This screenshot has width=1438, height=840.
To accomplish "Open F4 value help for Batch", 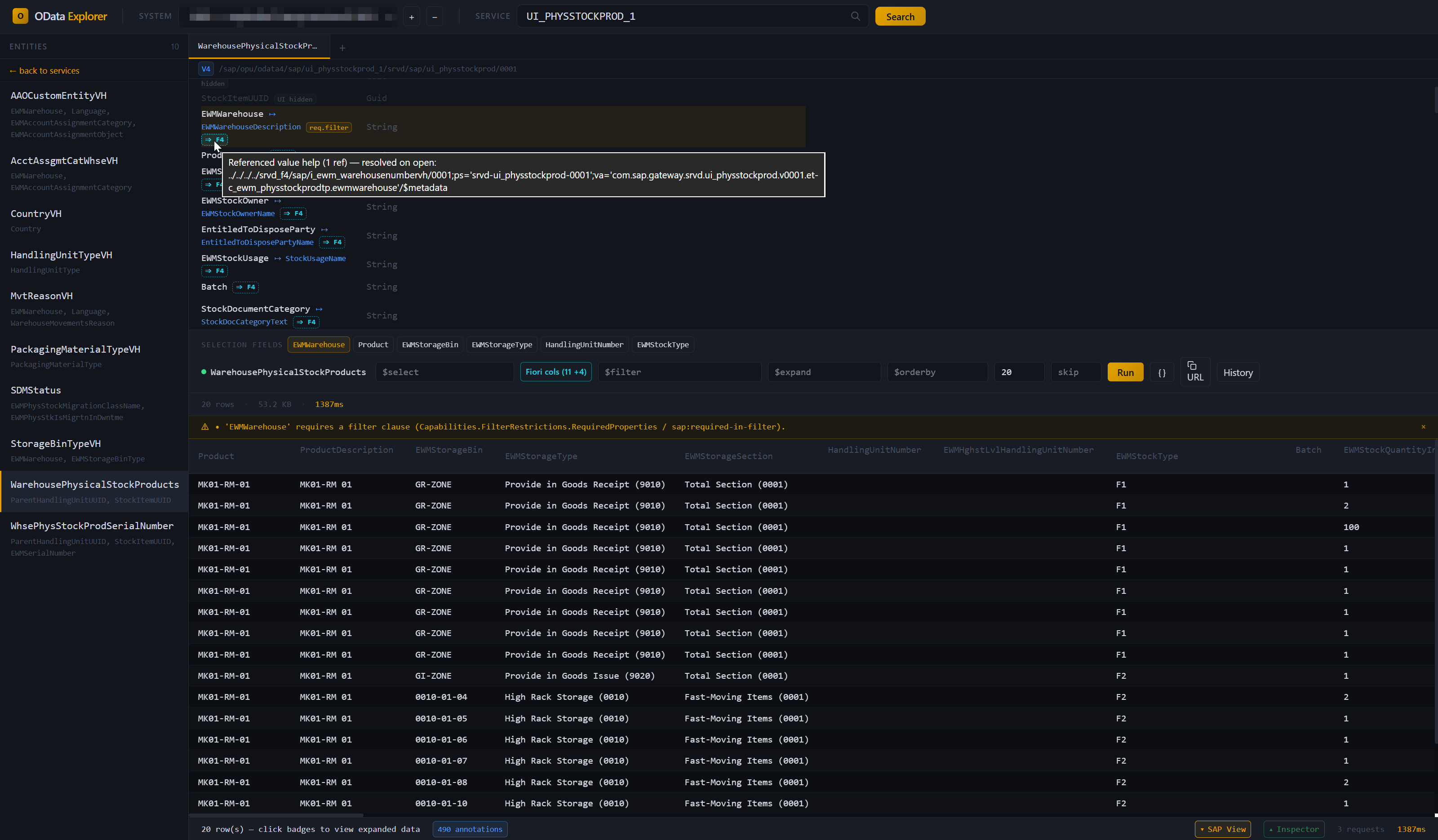I will point(245,287).
